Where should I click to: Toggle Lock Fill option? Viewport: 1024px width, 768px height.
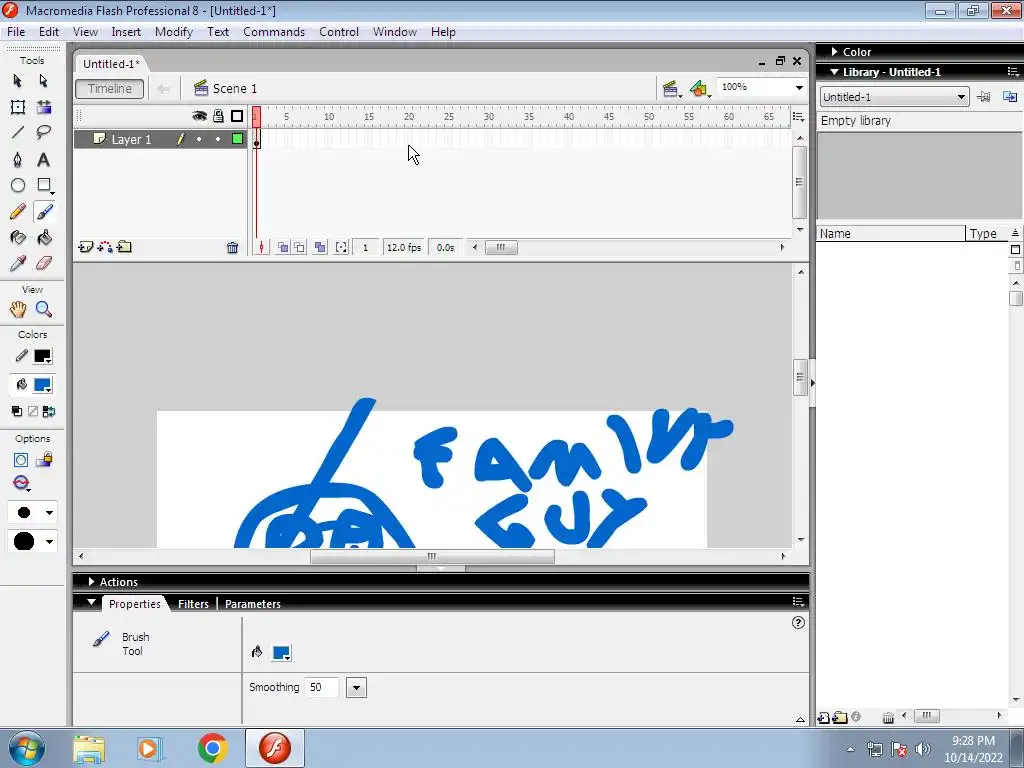coord(44,460)
